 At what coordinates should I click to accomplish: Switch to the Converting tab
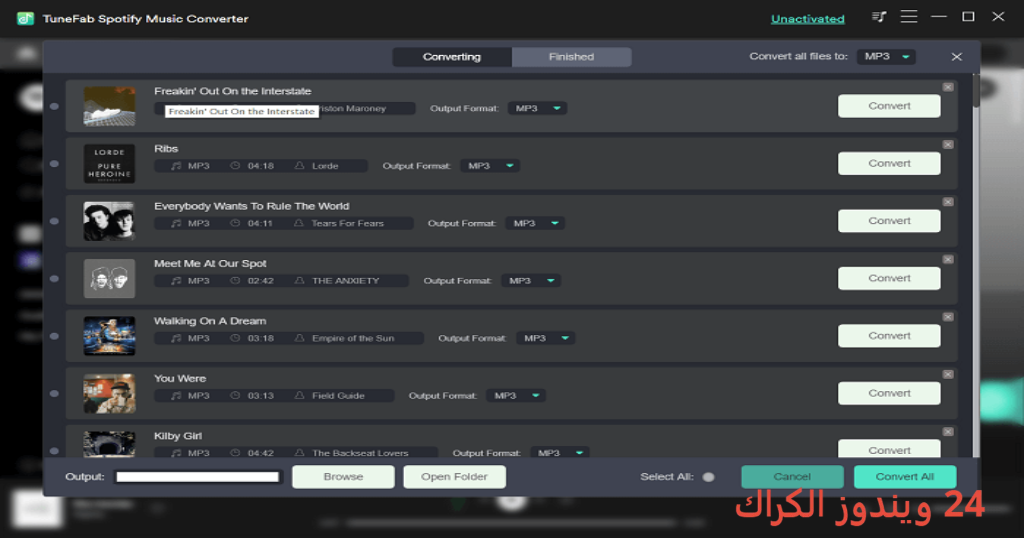[x=452, y=57]
